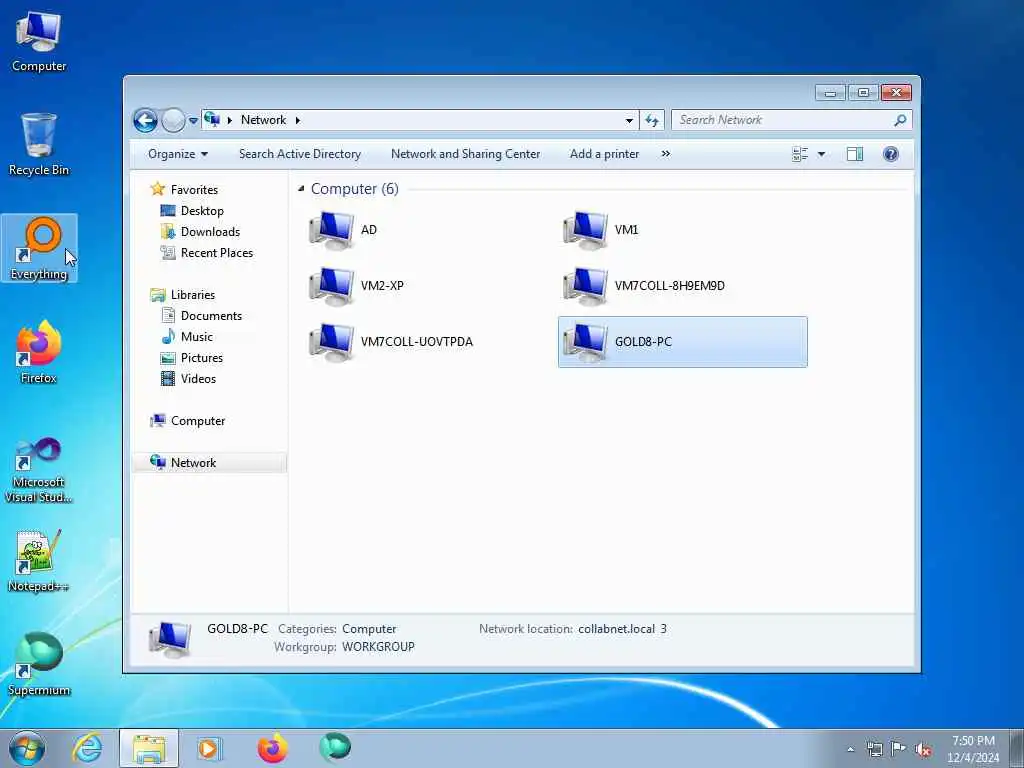This screenshot has width=1024, height=768.
Task: Select Notepad++ desktop shortcut
Action: [x=39, y=561]
